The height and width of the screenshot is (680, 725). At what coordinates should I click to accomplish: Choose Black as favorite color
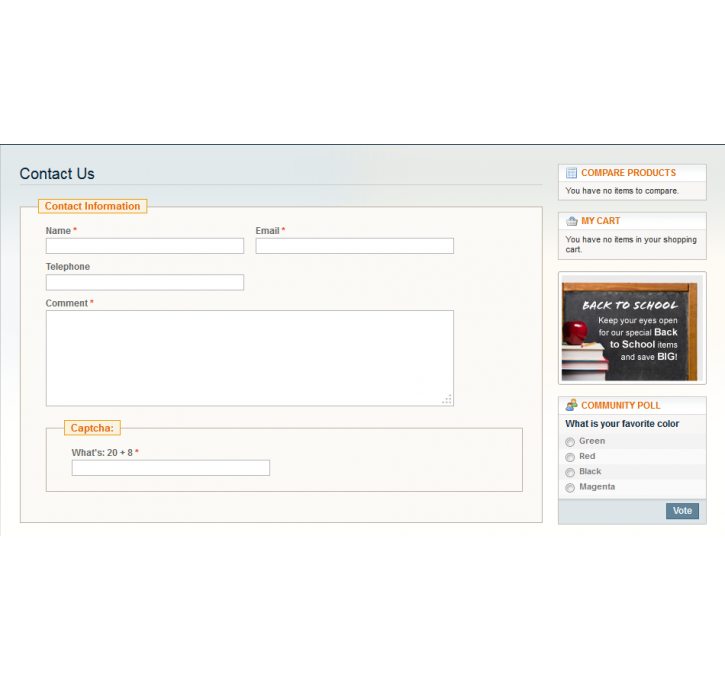[x=570, y=472]
